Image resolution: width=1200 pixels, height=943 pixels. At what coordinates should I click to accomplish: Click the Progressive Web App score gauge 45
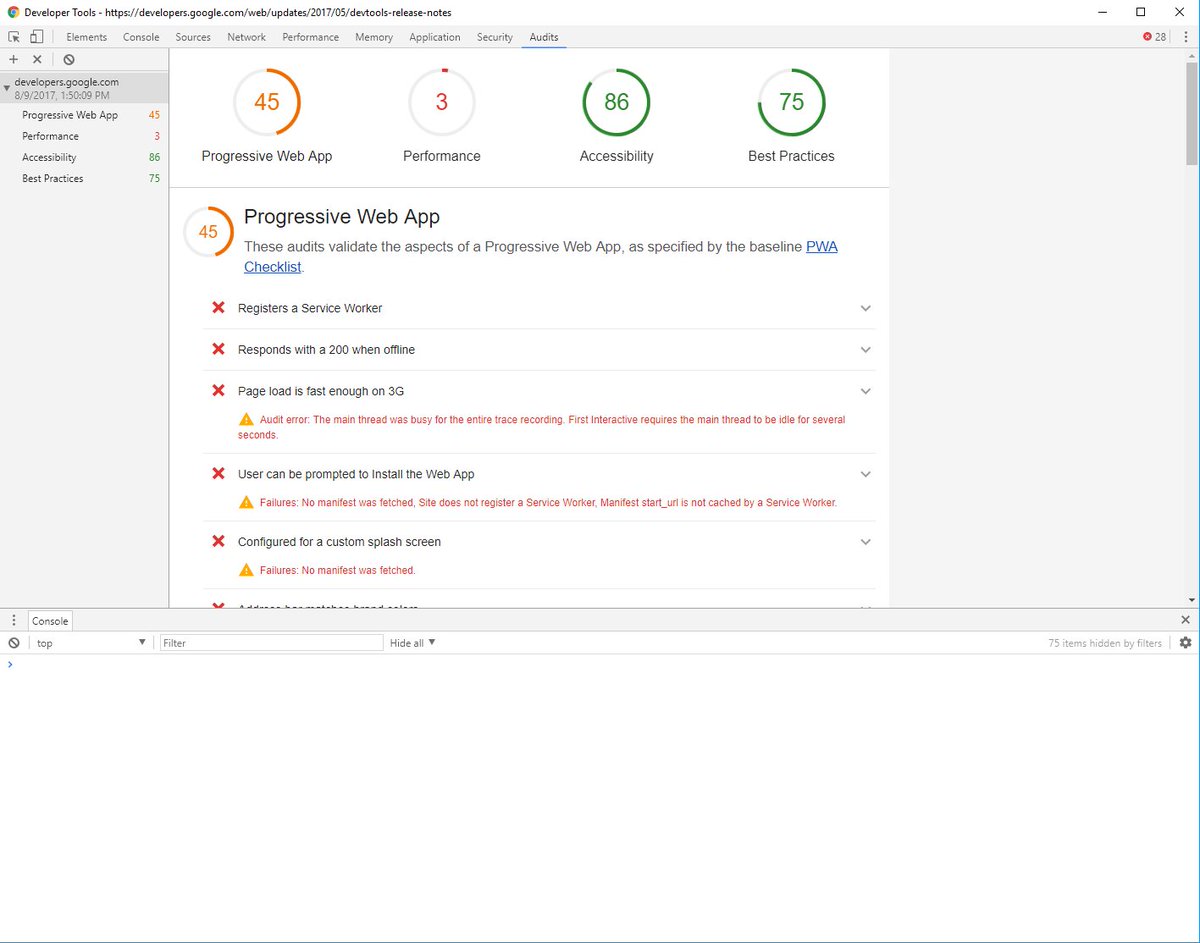point(267,102)
